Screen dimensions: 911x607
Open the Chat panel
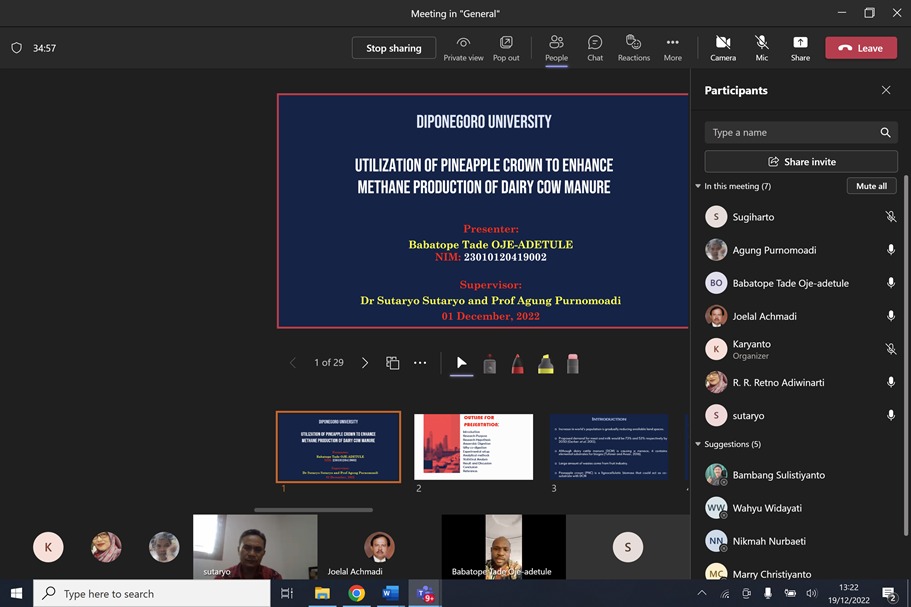coord(595,47)
